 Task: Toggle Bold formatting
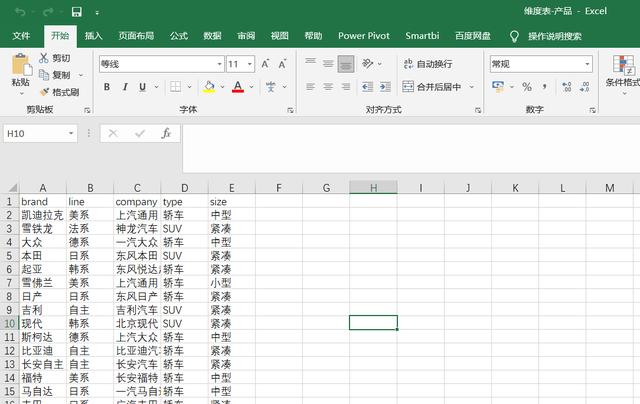(x=107, y=87)
